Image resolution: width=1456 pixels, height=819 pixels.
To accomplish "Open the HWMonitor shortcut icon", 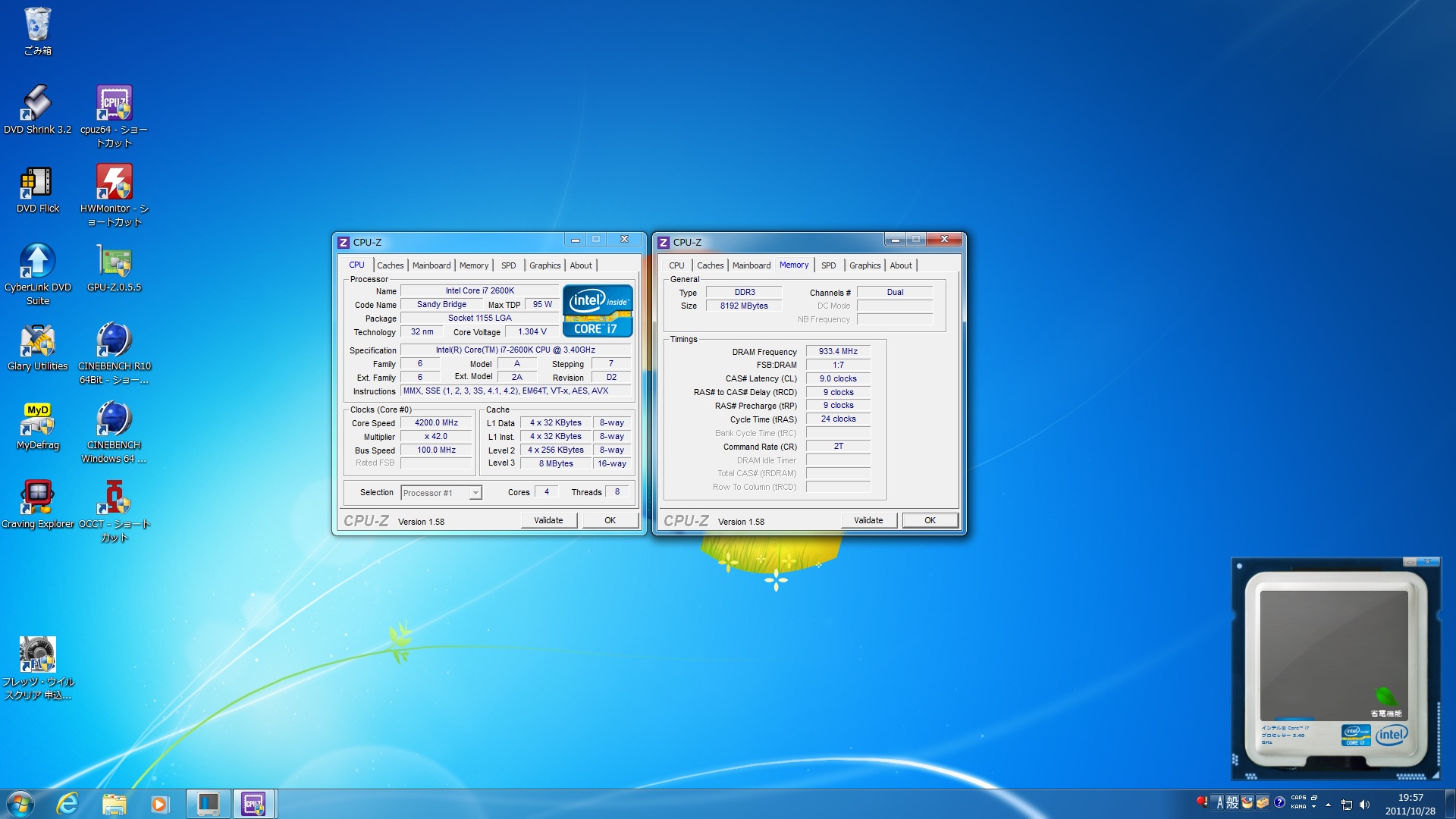I will tap(114, 183).
